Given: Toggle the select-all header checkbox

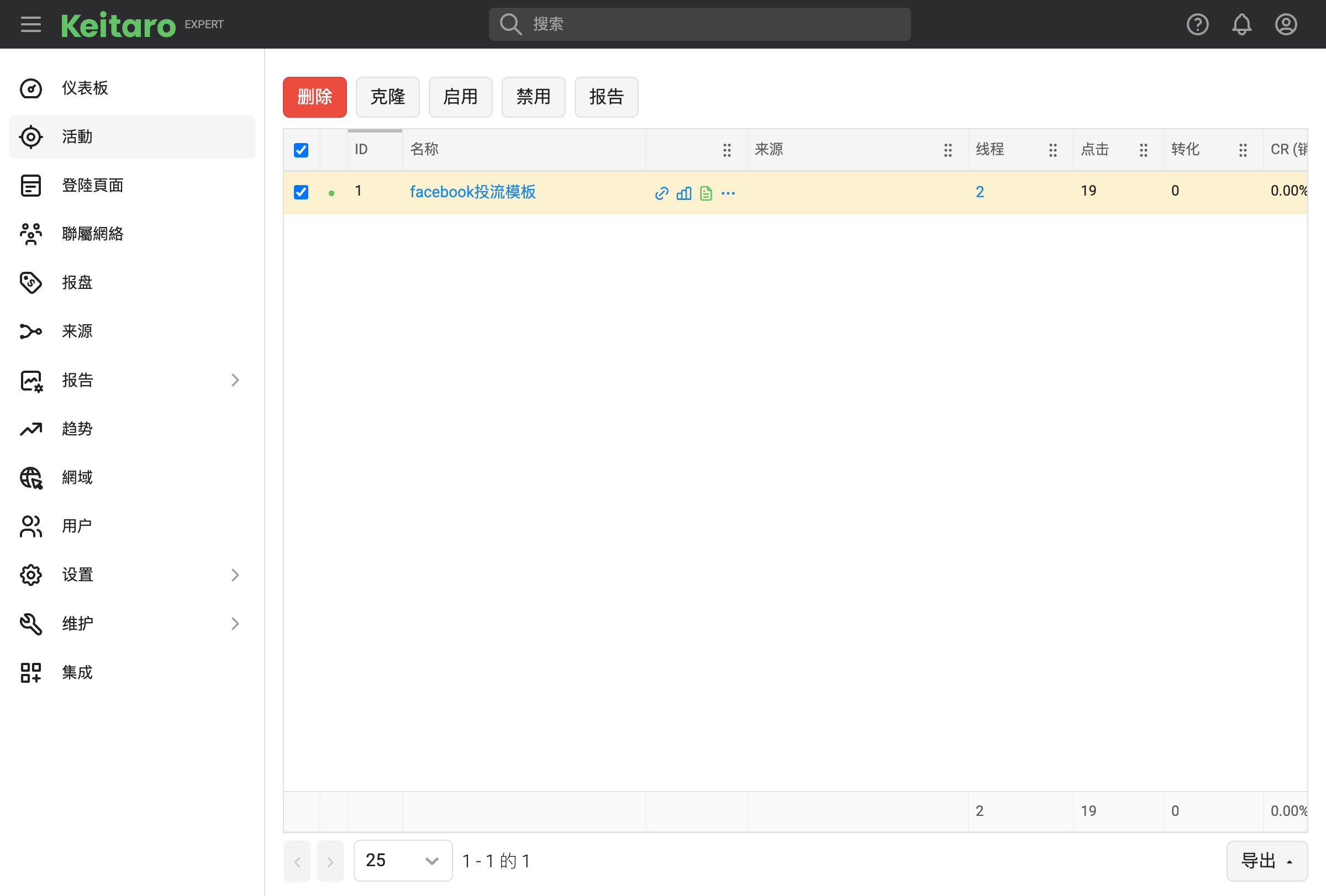Looking at the screenshot, I should click(x=301, y=150).
